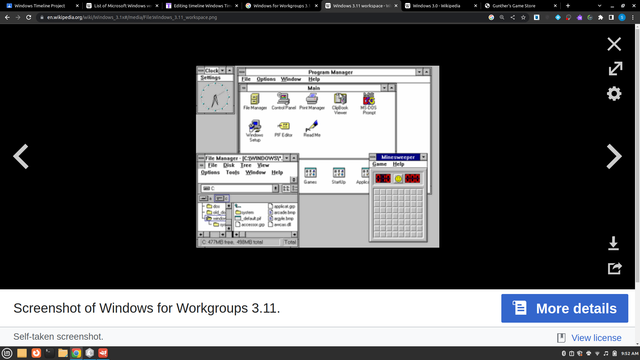Switch to List of Microsoft Windows versions tab
The width and height of the screenshot is (640, 360).
pos(122,6)
